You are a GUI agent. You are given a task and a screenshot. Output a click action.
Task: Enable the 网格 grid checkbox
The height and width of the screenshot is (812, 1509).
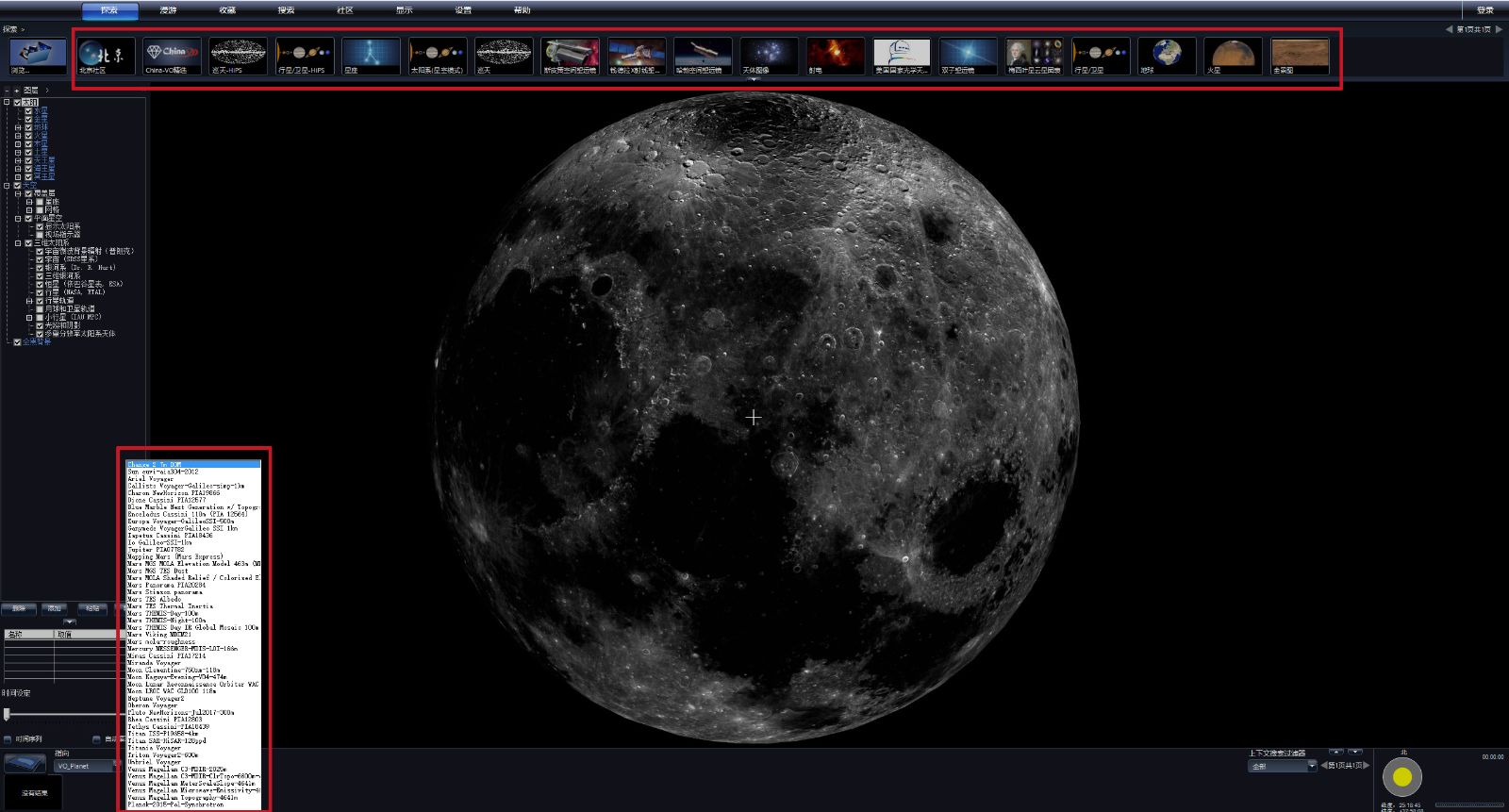click(40, 210)
